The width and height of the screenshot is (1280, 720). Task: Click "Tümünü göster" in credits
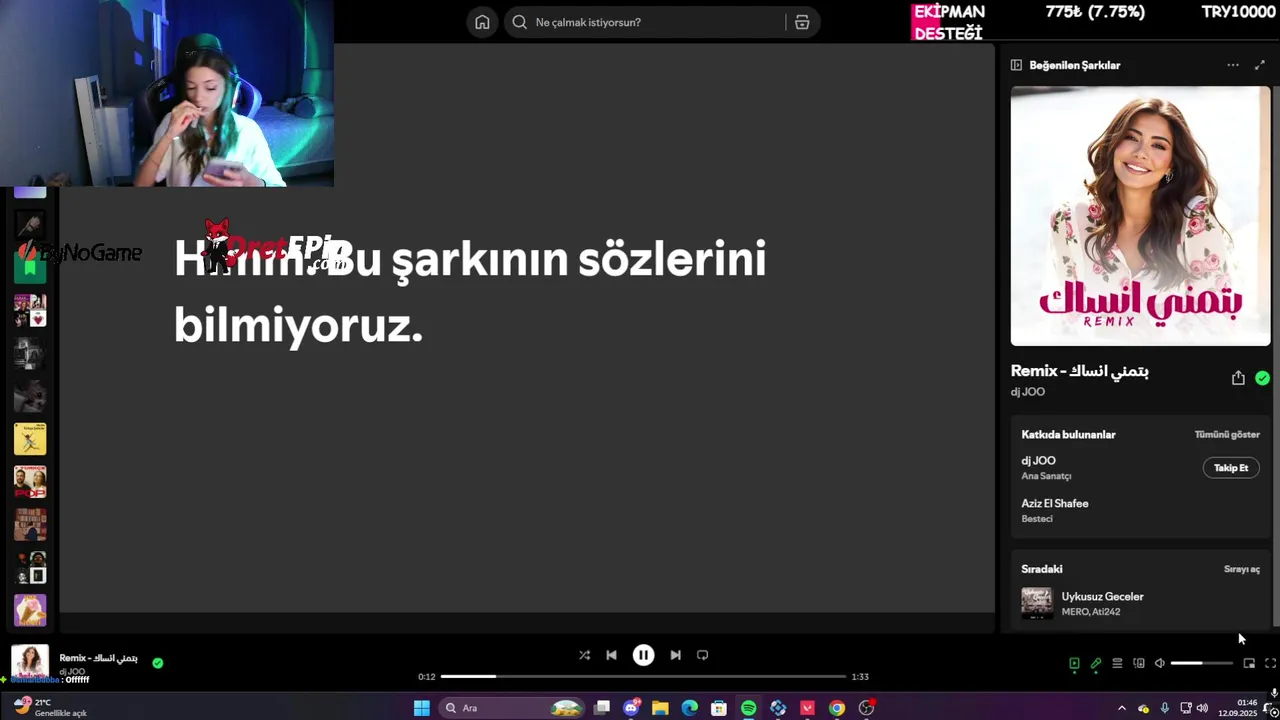point(1227,435)
